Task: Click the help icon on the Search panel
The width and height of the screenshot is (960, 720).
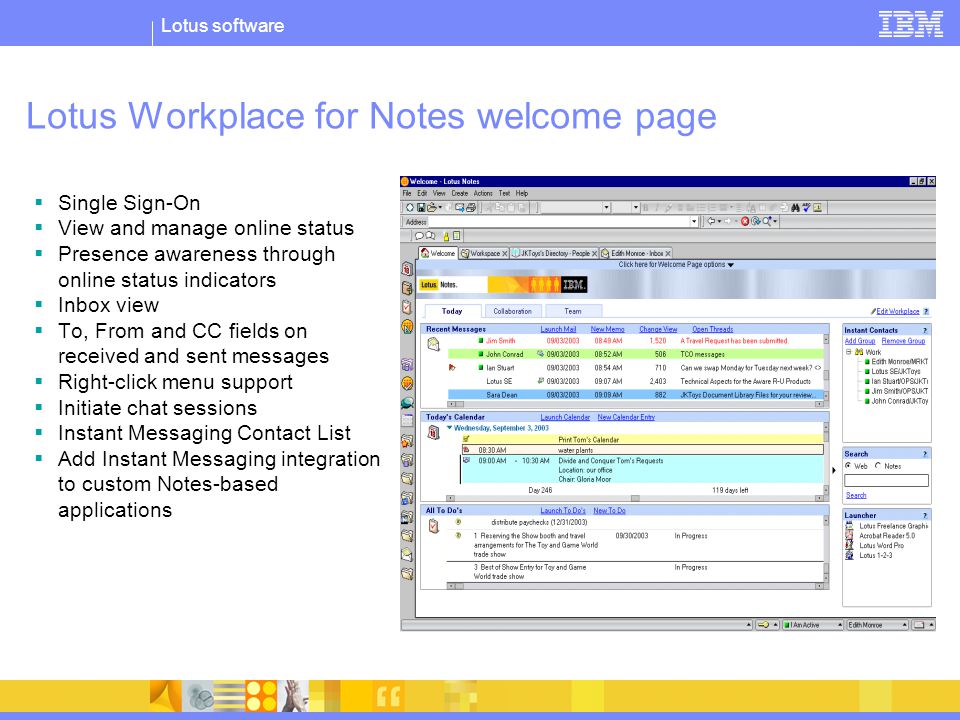Action: pos(925,454)
